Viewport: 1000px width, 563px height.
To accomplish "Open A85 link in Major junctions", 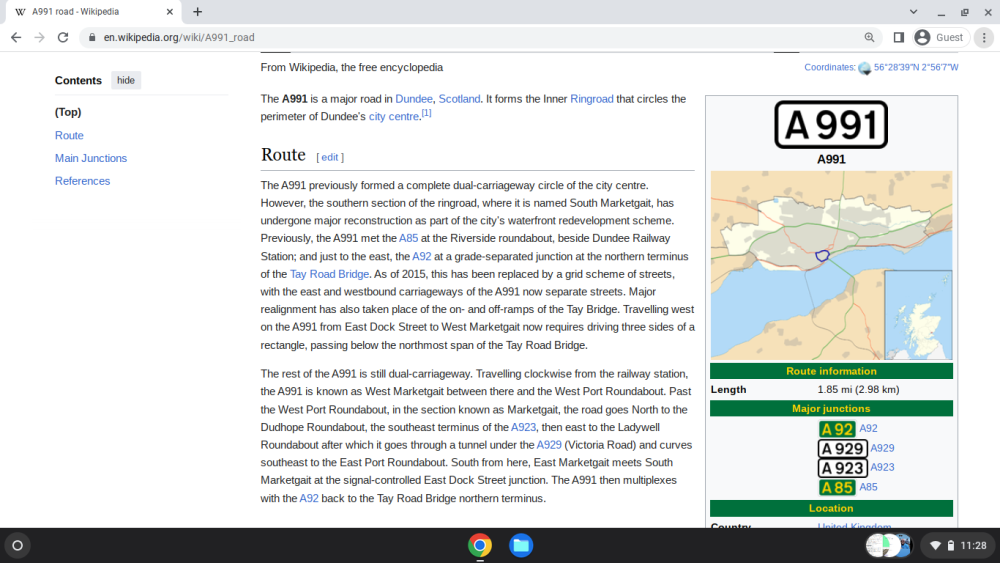I will pyautogui.click(x=868, y=487).
